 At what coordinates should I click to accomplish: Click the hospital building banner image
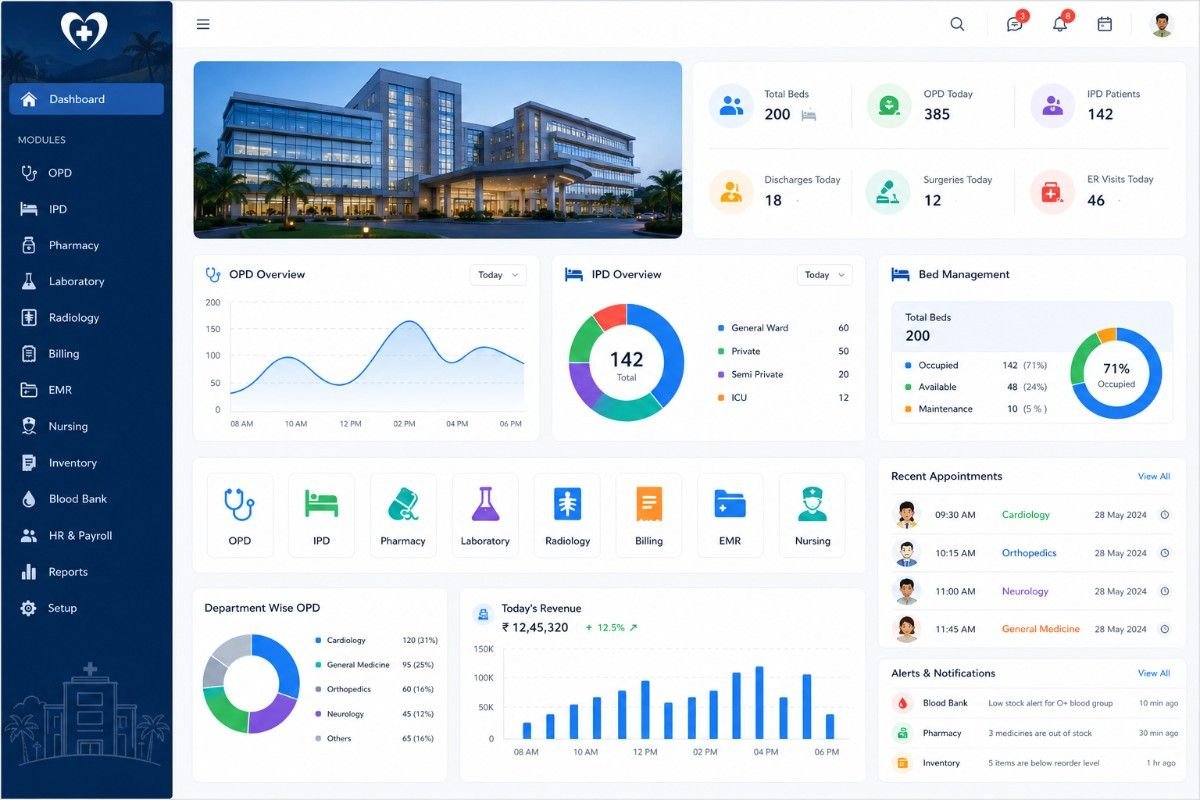[x=438, y=150]
